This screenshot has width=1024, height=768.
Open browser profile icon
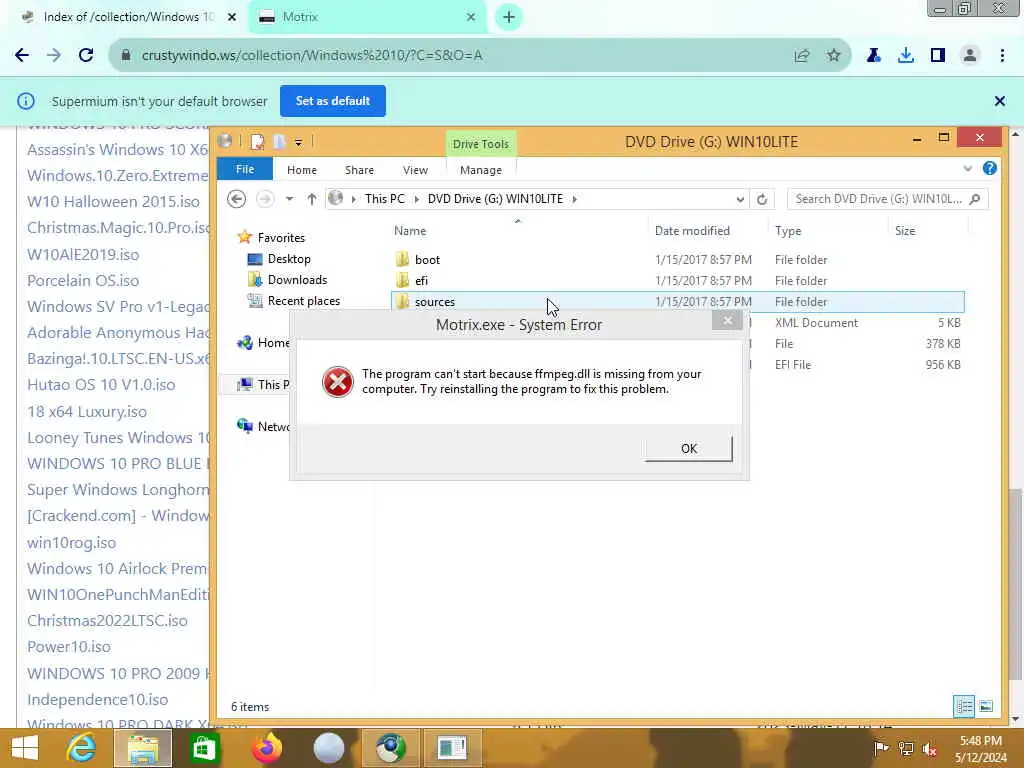tap(970, 56)
